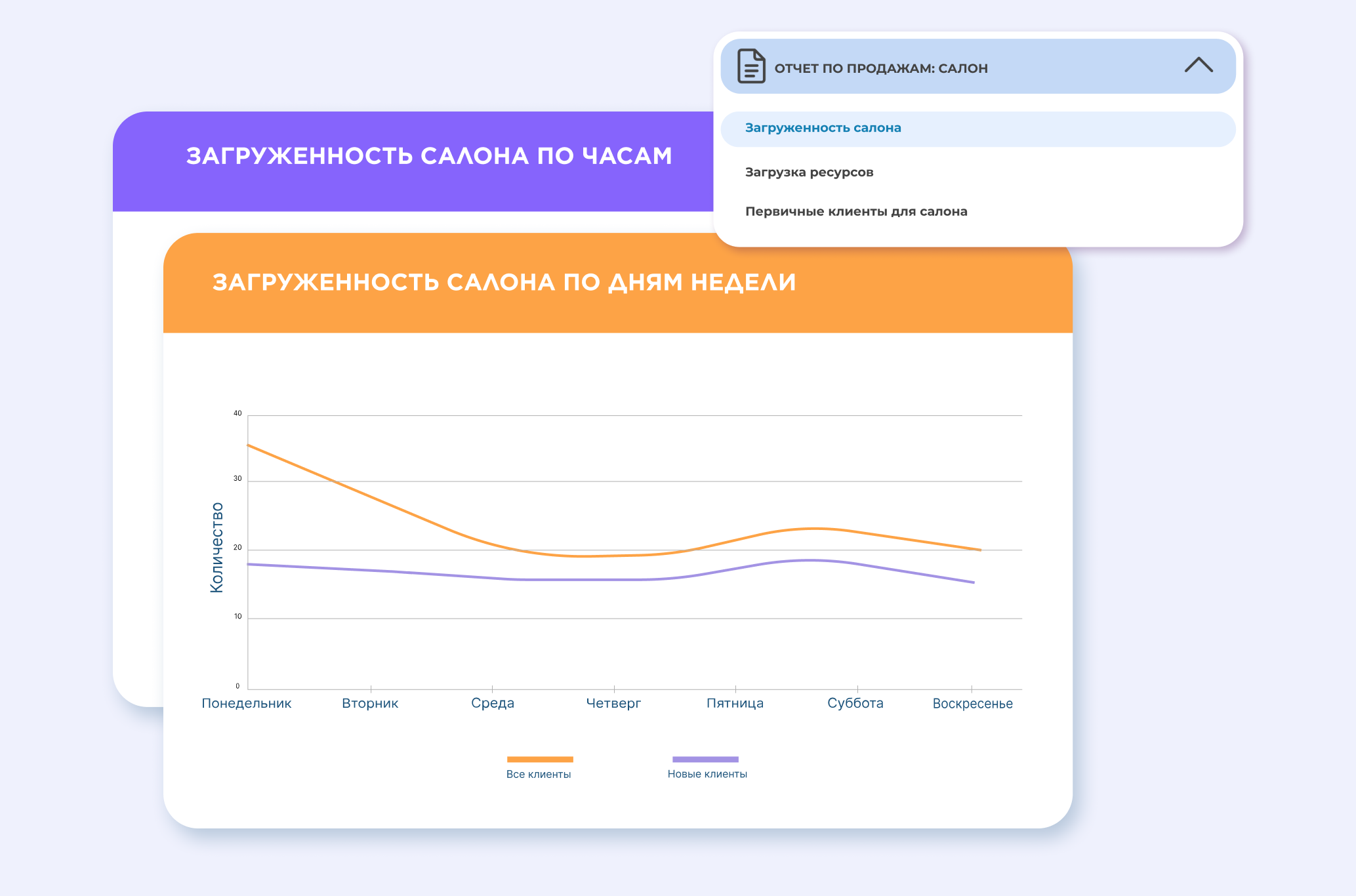Click the Суббота axis label

(x=855, y=703)
